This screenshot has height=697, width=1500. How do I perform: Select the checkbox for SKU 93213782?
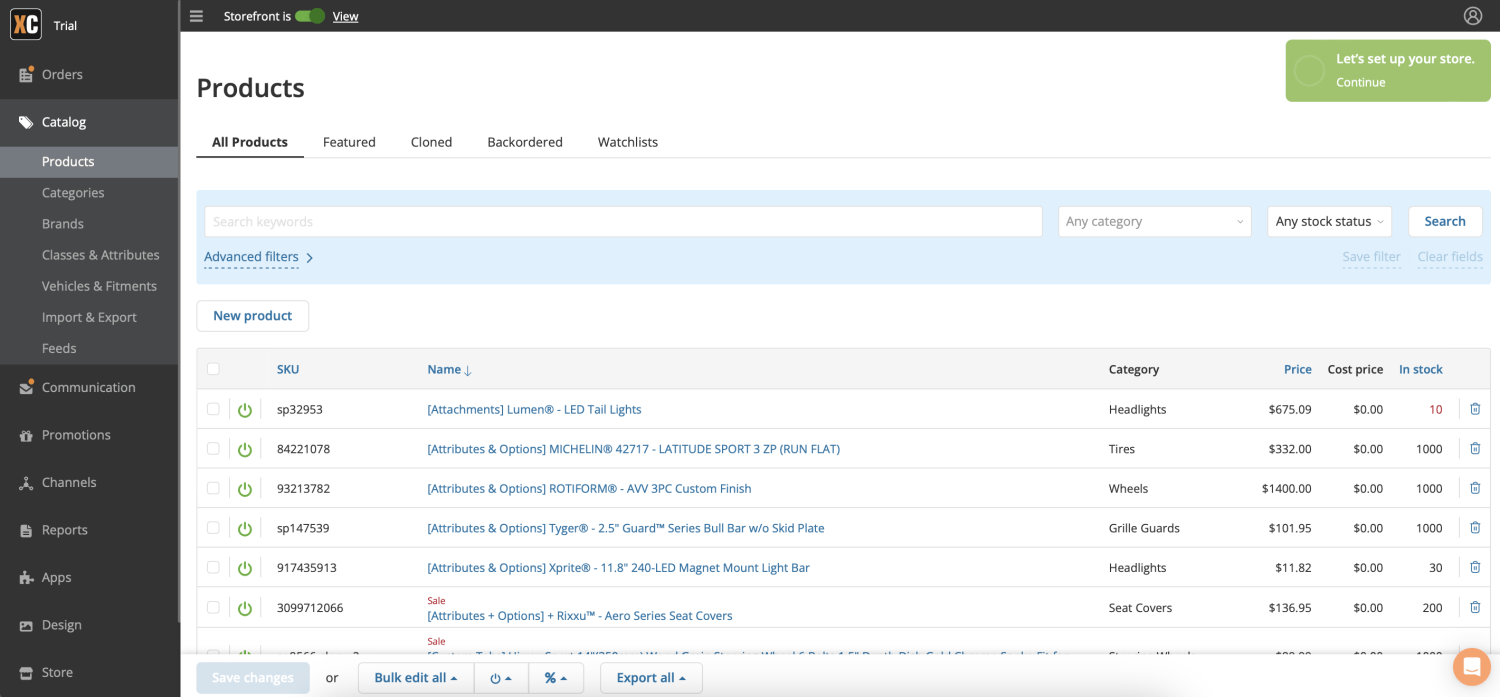213,488
